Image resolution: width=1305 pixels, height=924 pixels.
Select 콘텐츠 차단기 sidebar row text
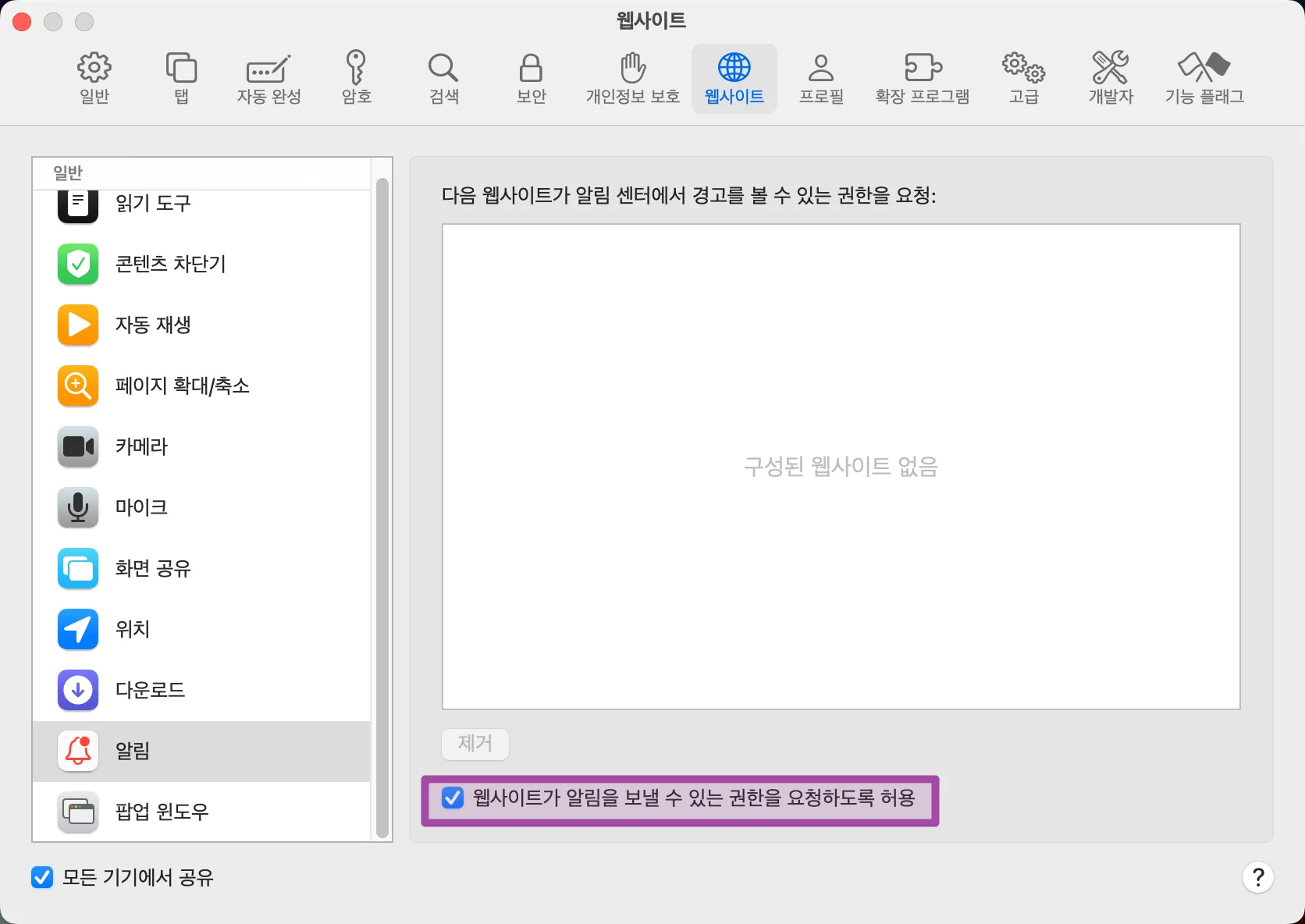[171, 264]
